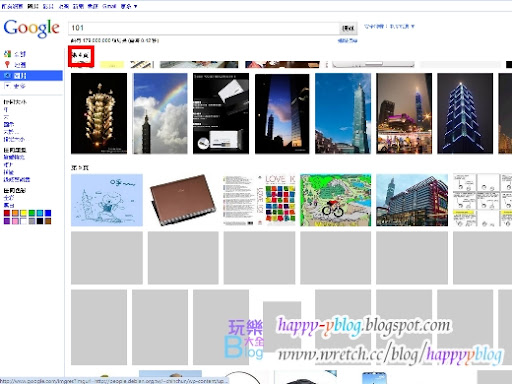The image size is (512, 384).
Task: Filter by gray color swatch
Action: pos(32,221)
